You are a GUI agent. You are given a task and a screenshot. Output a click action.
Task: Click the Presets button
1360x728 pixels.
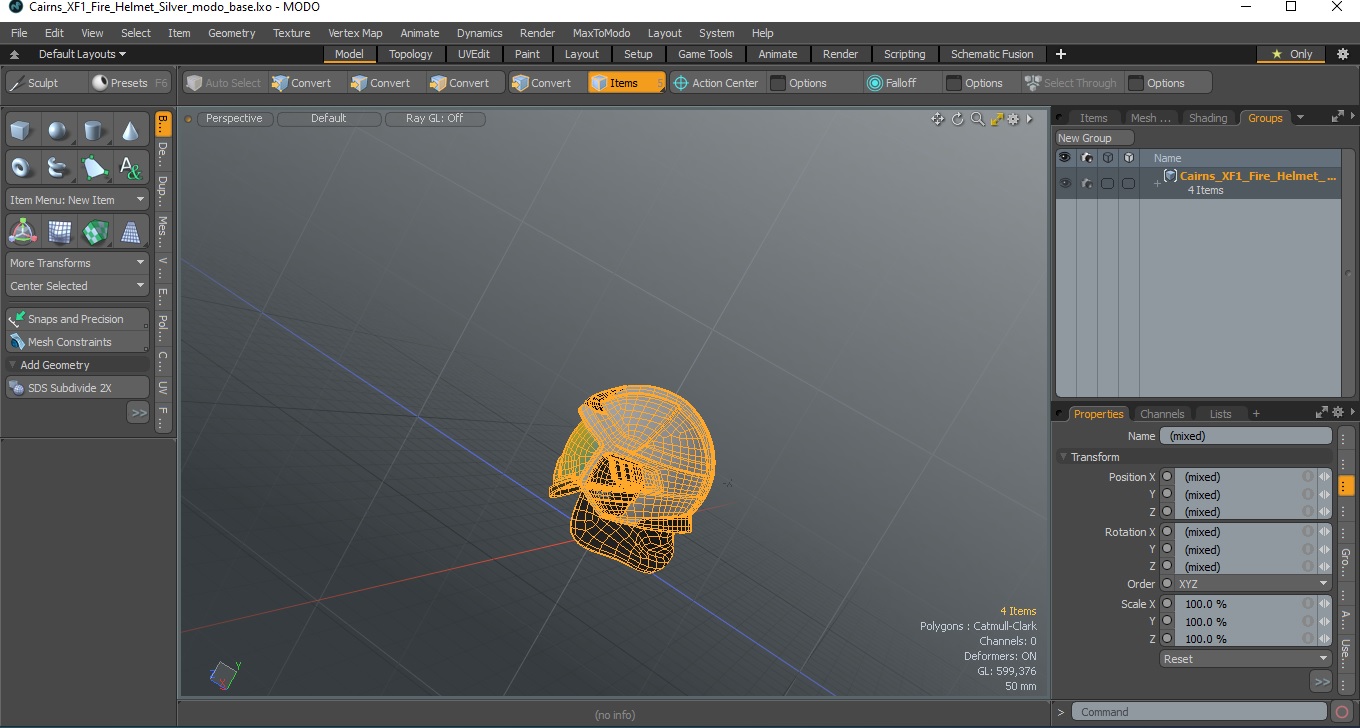click(129, 83)
